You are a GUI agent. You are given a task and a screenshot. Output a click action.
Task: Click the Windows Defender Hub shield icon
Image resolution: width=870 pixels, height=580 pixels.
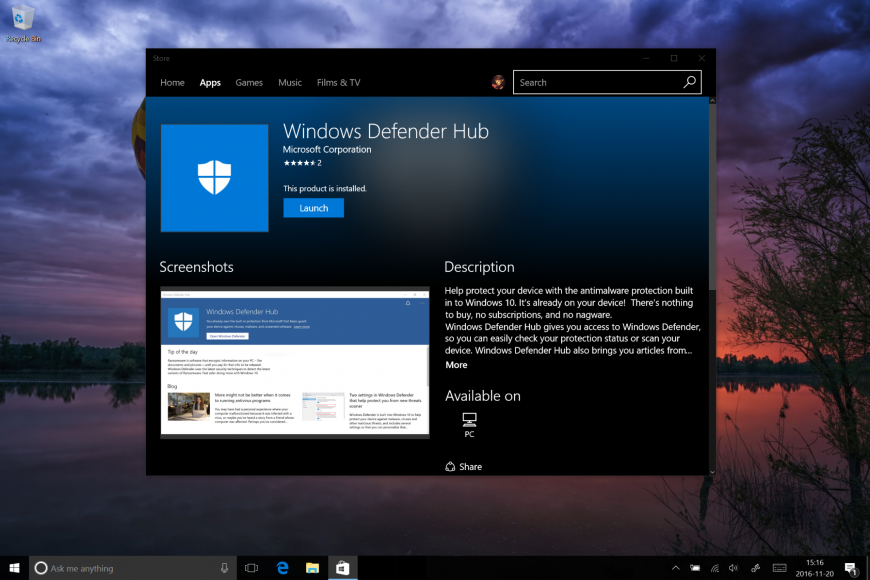(x=214, y=178)
